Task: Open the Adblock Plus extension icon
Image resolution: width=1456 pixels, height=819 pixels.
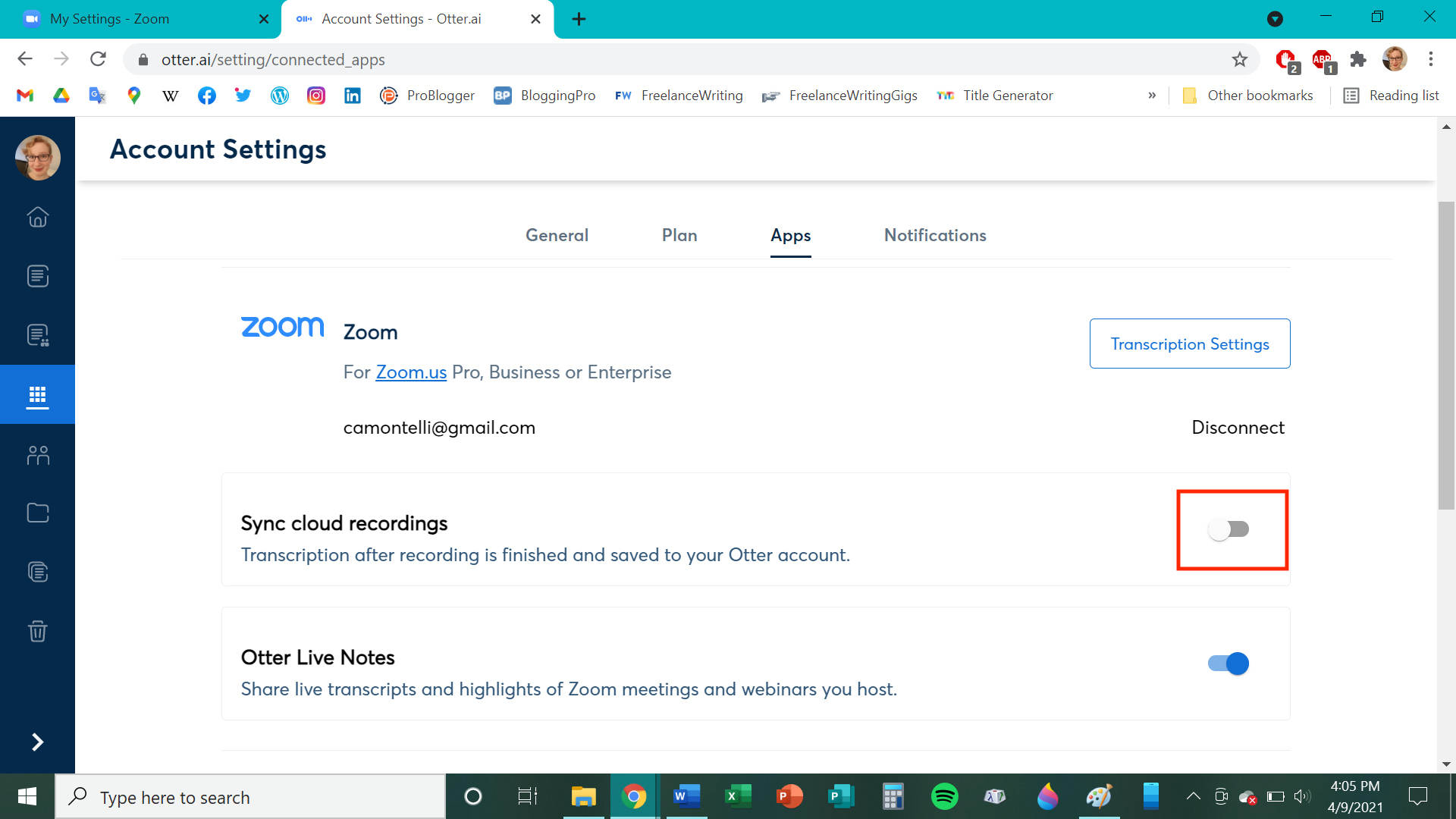Action: 1323,60
